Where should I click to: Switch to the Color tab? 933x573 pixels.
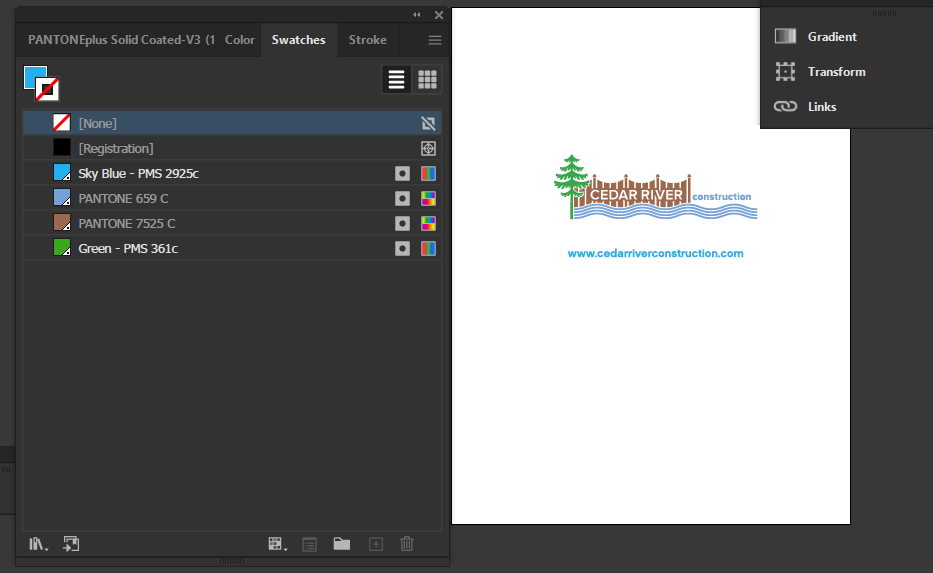coord(240,40)
